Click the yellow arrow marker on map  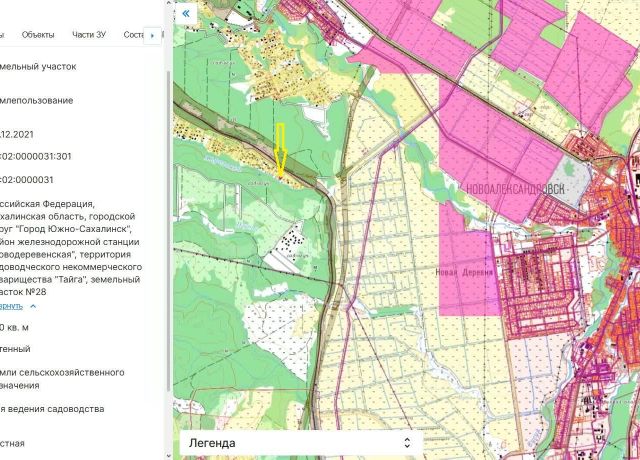point(280,151)
